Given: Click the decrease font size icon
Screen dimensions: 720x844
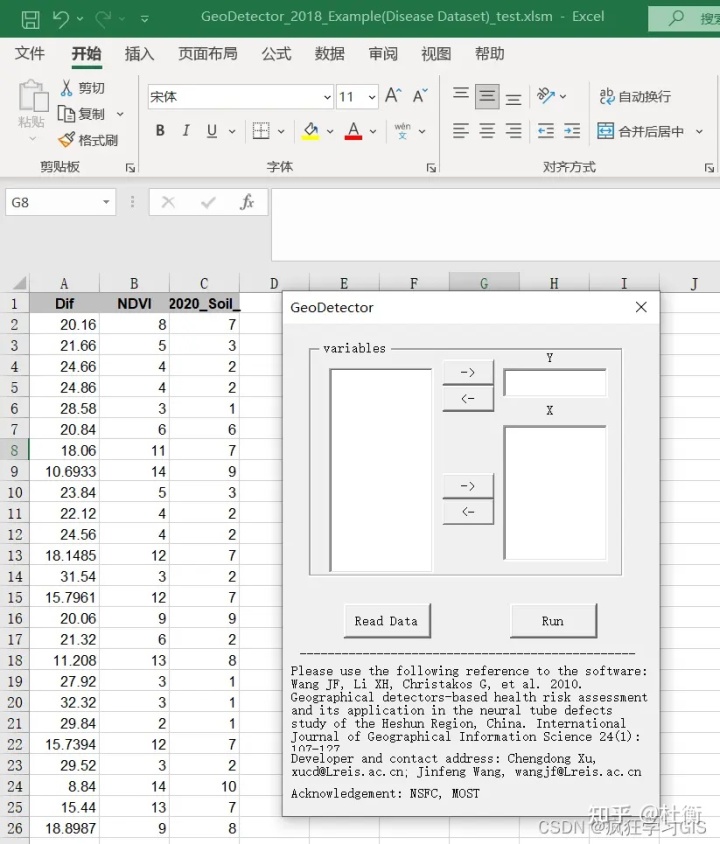Looking at the screenshot, I should click(420, 96).
